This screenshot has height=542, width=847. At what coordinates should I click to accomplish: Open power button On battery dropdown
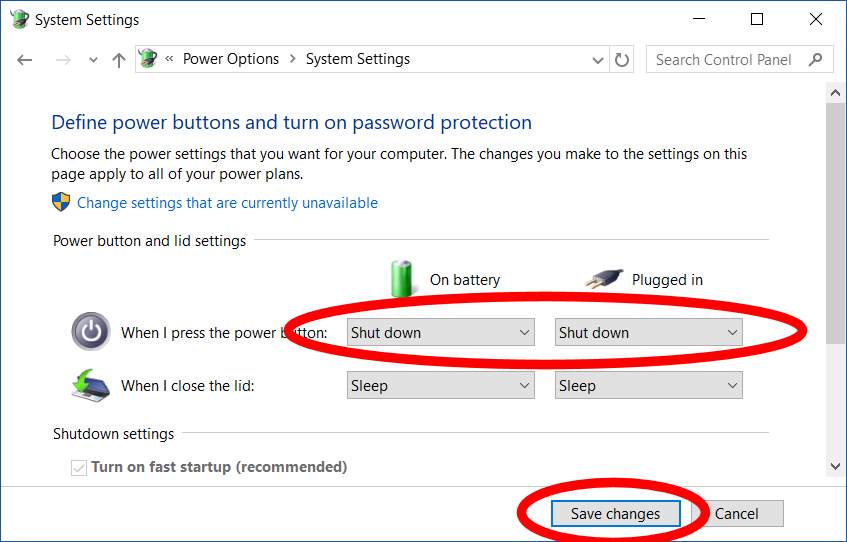(x=440, y=333)
